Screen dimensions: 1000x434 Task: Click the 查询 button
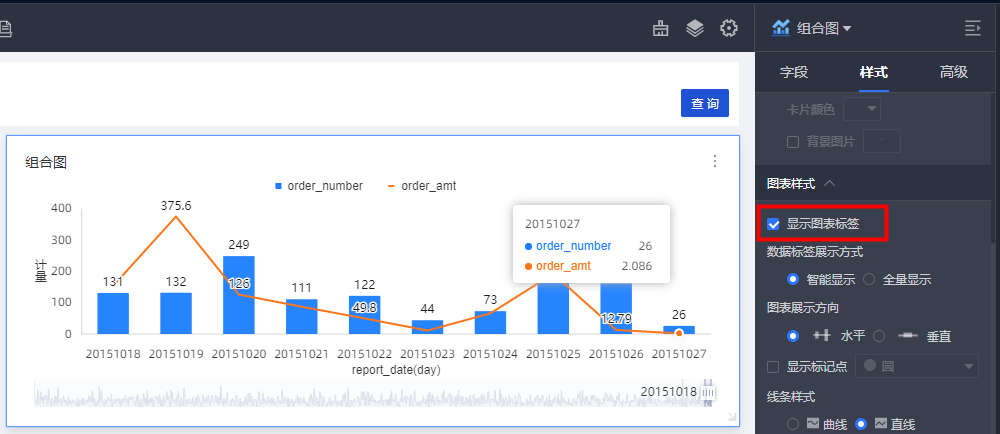pos(705,104)
